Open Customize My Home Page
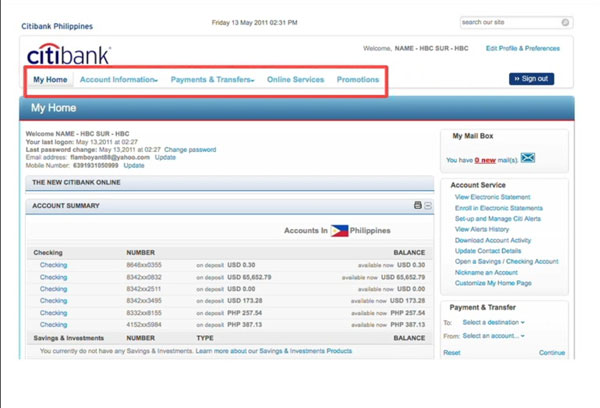The image size is (600, 408). 493,283
